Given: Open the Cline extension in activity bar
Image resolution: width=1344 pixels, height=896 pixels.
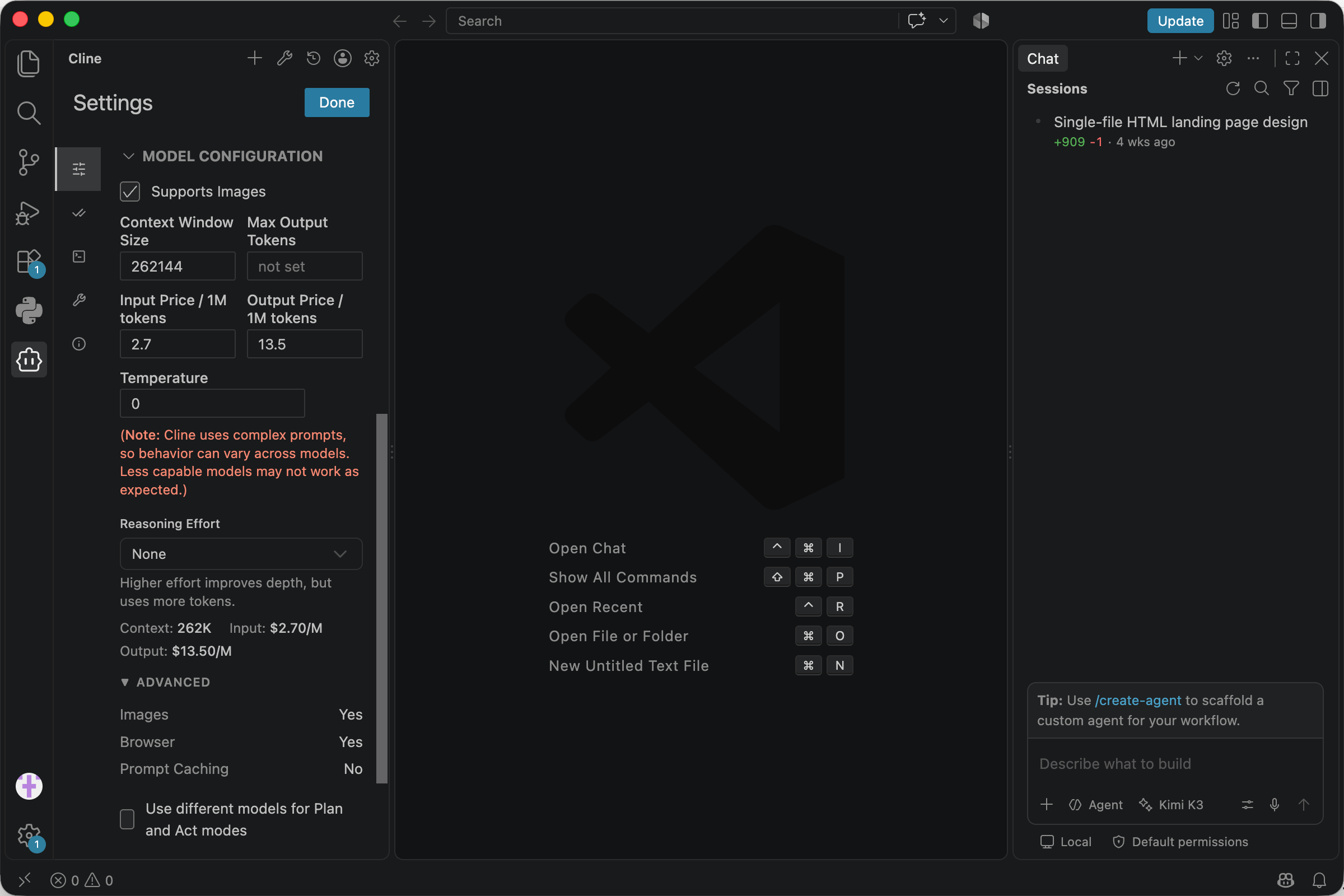Looking at the screenshot, I should tap(29, 360).
